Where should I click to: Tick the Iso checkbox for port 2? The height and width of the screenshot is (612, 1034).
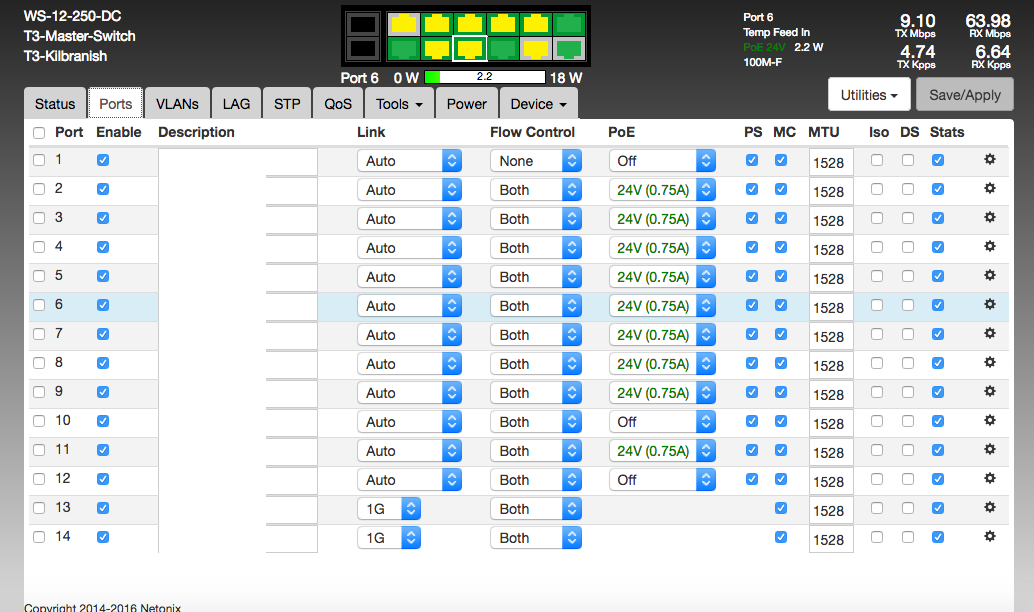click(x=877, y=189)
